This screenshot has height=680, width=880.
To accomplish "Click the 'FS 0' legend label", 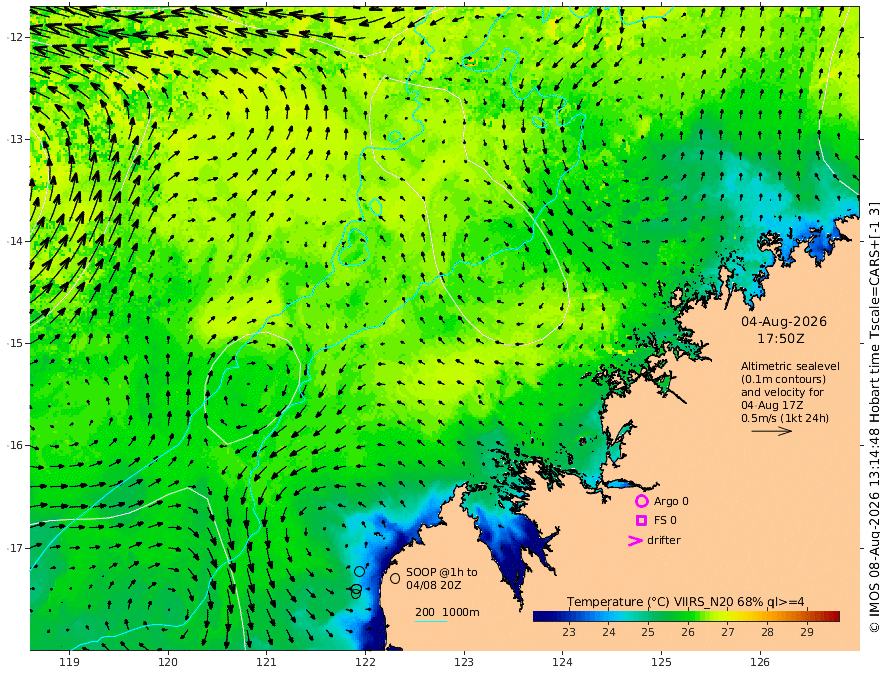I will click(665, 521).
